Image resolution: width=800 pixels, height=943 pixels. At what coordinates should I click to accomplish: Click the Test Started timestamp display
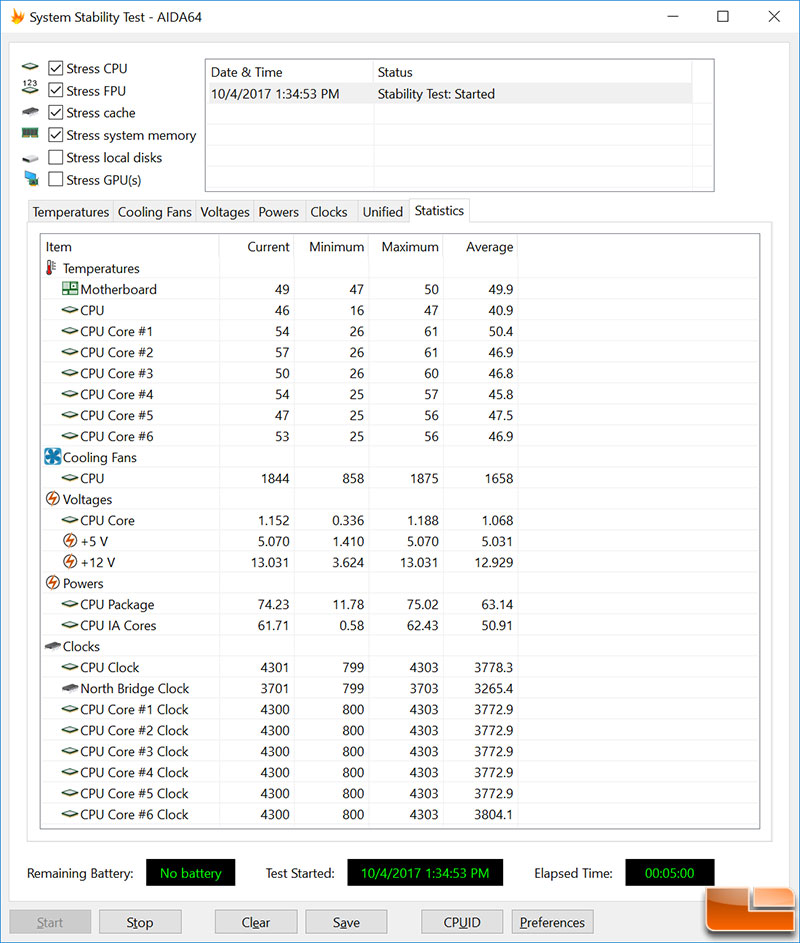pyautogui.click(x=425, y=873)
